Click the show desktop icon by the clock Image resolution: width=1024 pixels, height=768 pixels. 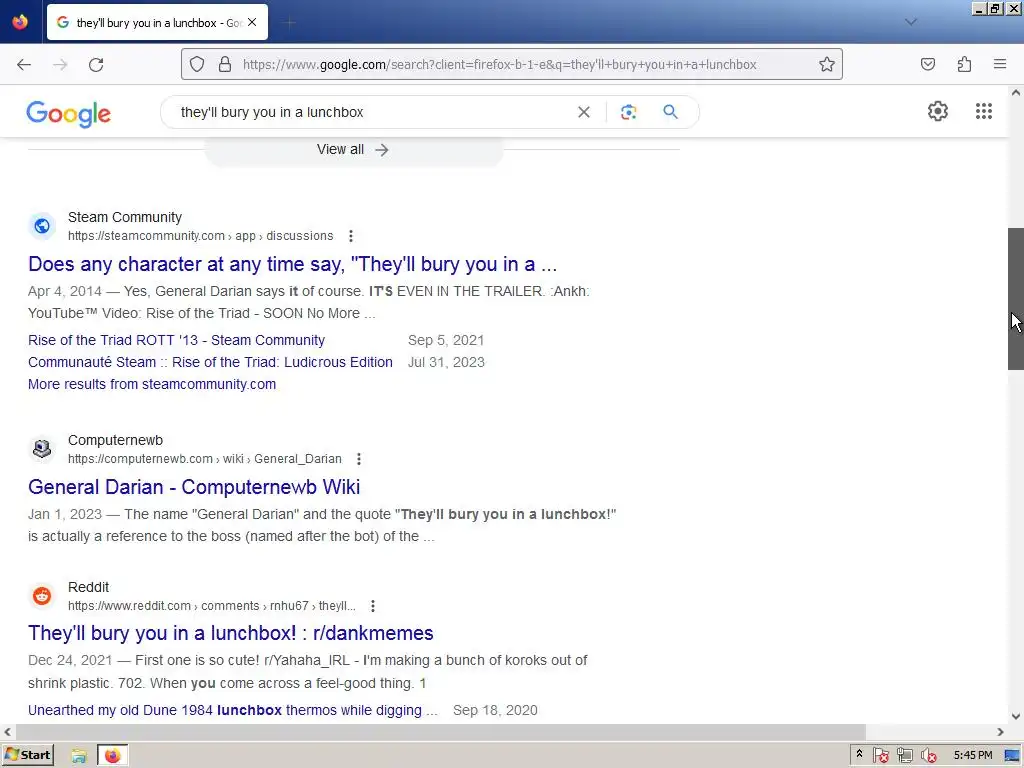point(1012,756)
